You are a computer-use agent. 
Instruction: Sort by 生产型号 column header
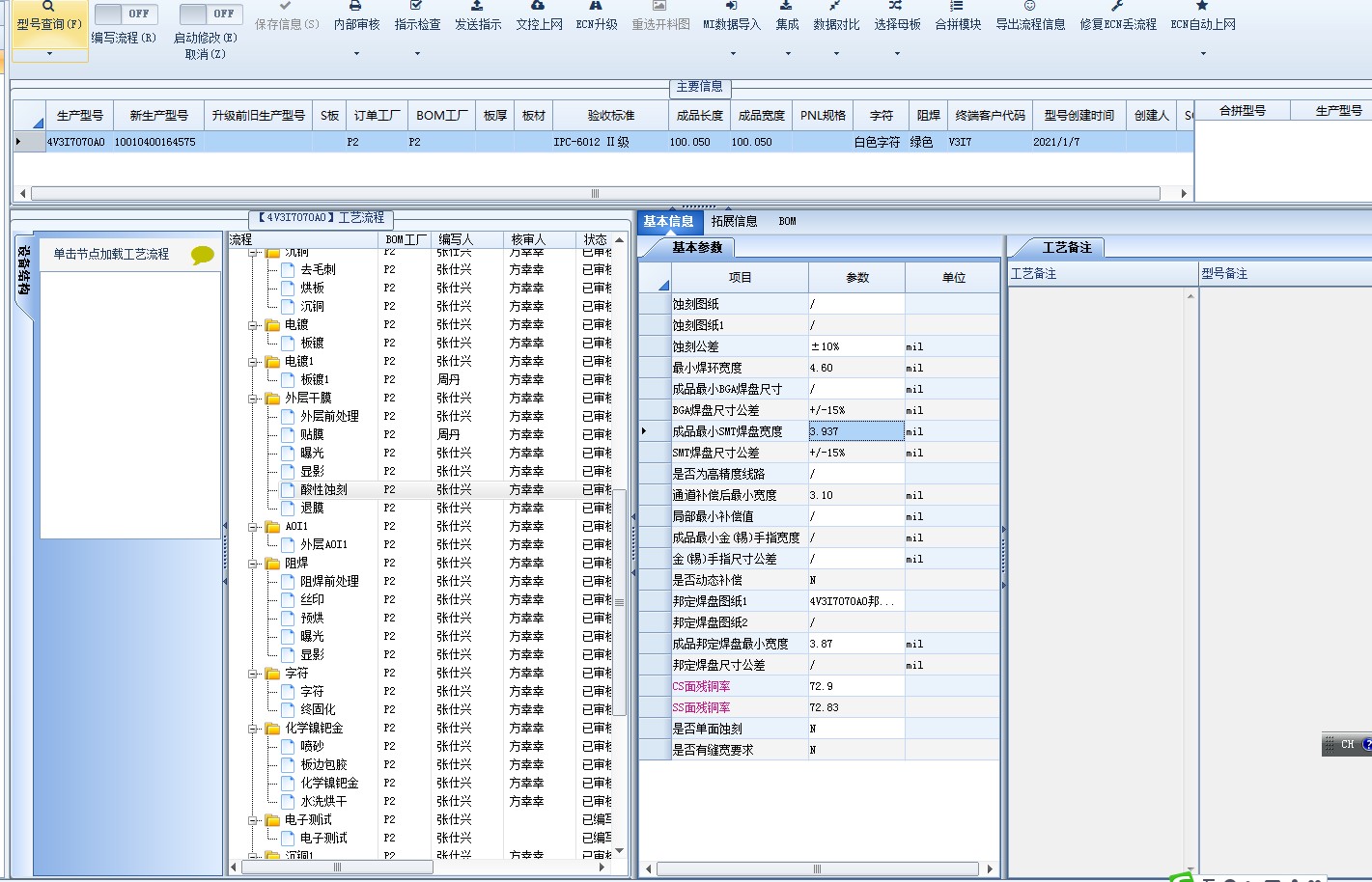[x=79, y=116]
